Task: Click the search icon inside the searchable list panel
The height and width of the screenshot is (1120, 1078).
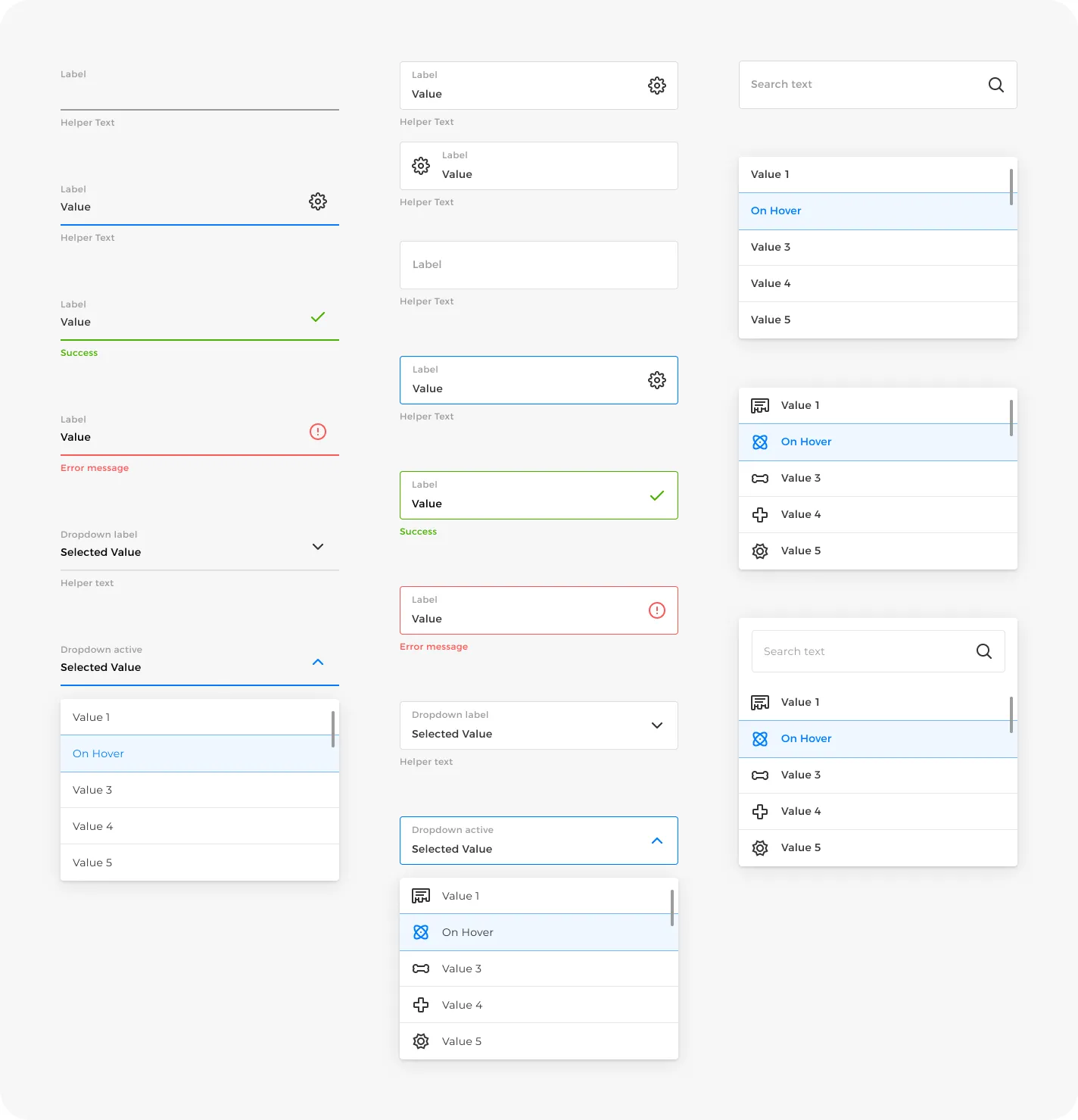Action: 983,651
